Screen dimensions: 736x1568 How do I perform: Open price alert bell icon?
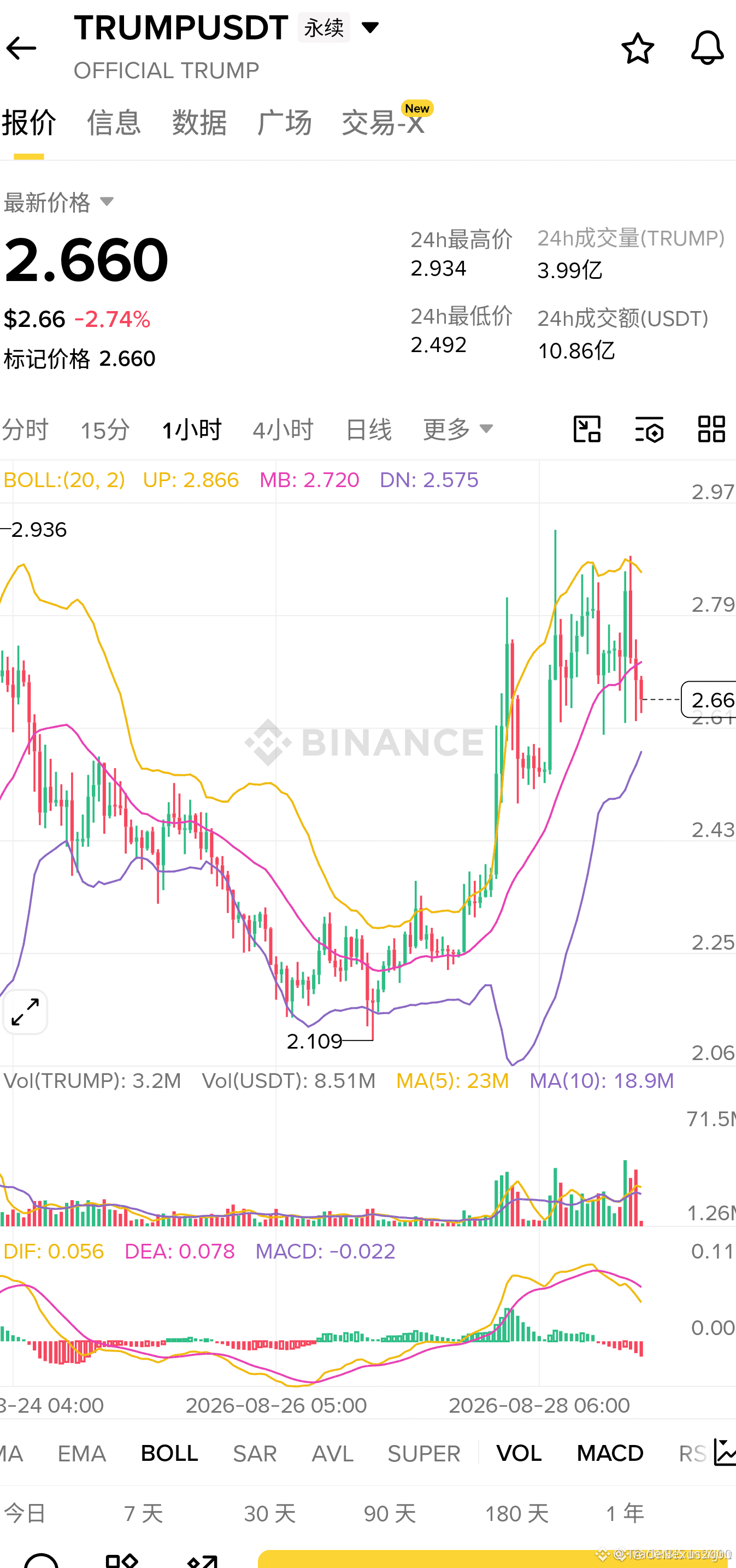pos(708,48)
